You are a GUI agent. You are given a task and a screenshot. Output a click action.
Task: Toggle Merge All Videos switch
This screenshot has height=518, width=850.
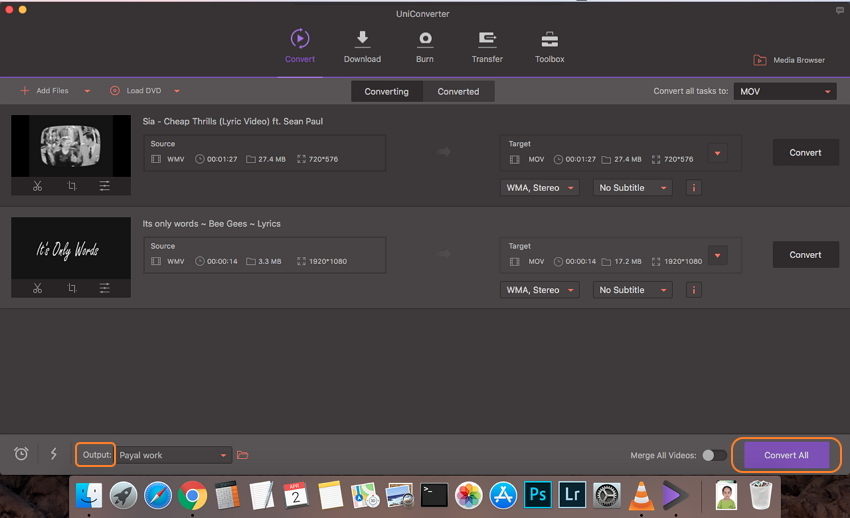[714, 455]
